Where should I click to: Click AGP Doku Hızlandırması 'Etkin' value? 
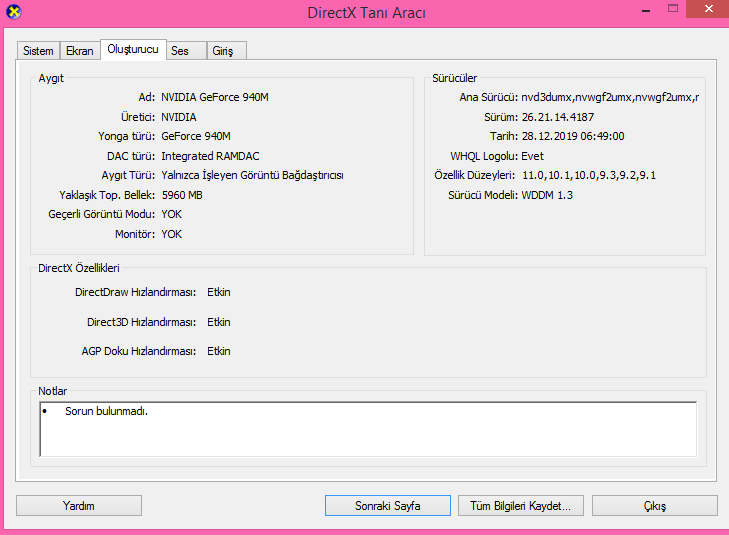coord(219,351)
